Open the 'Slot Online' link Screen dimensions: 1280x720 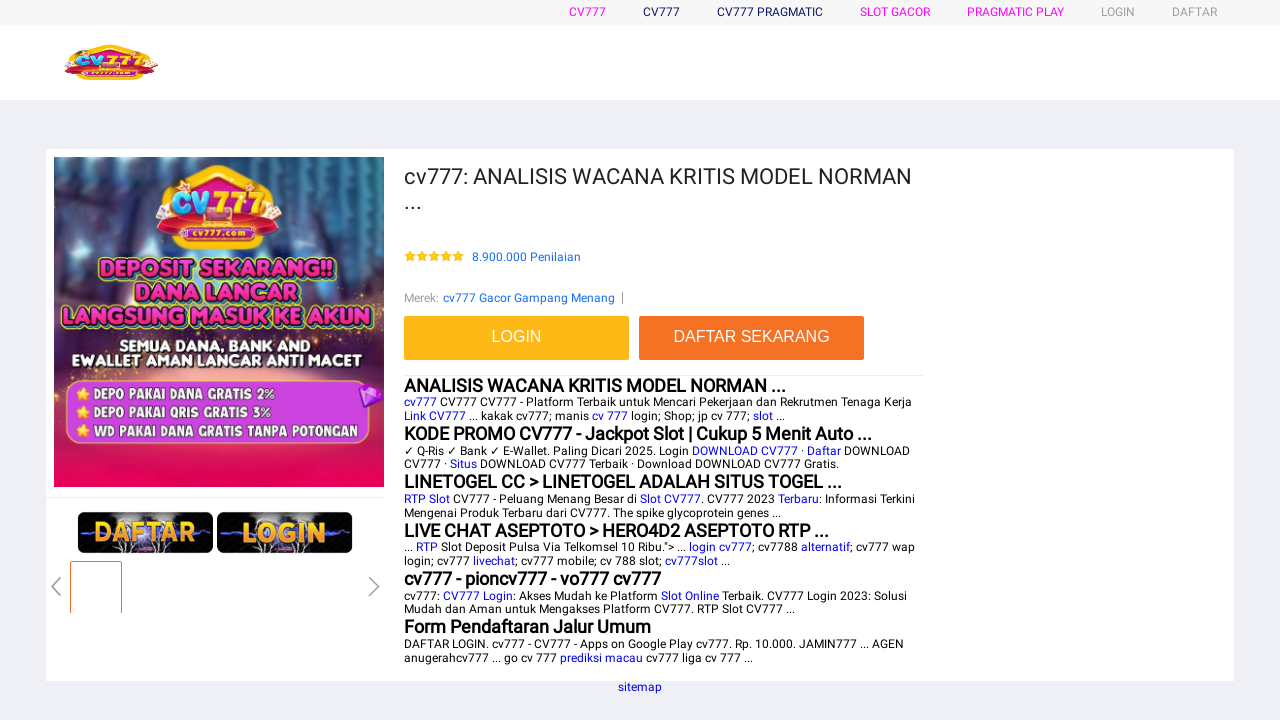690,596
